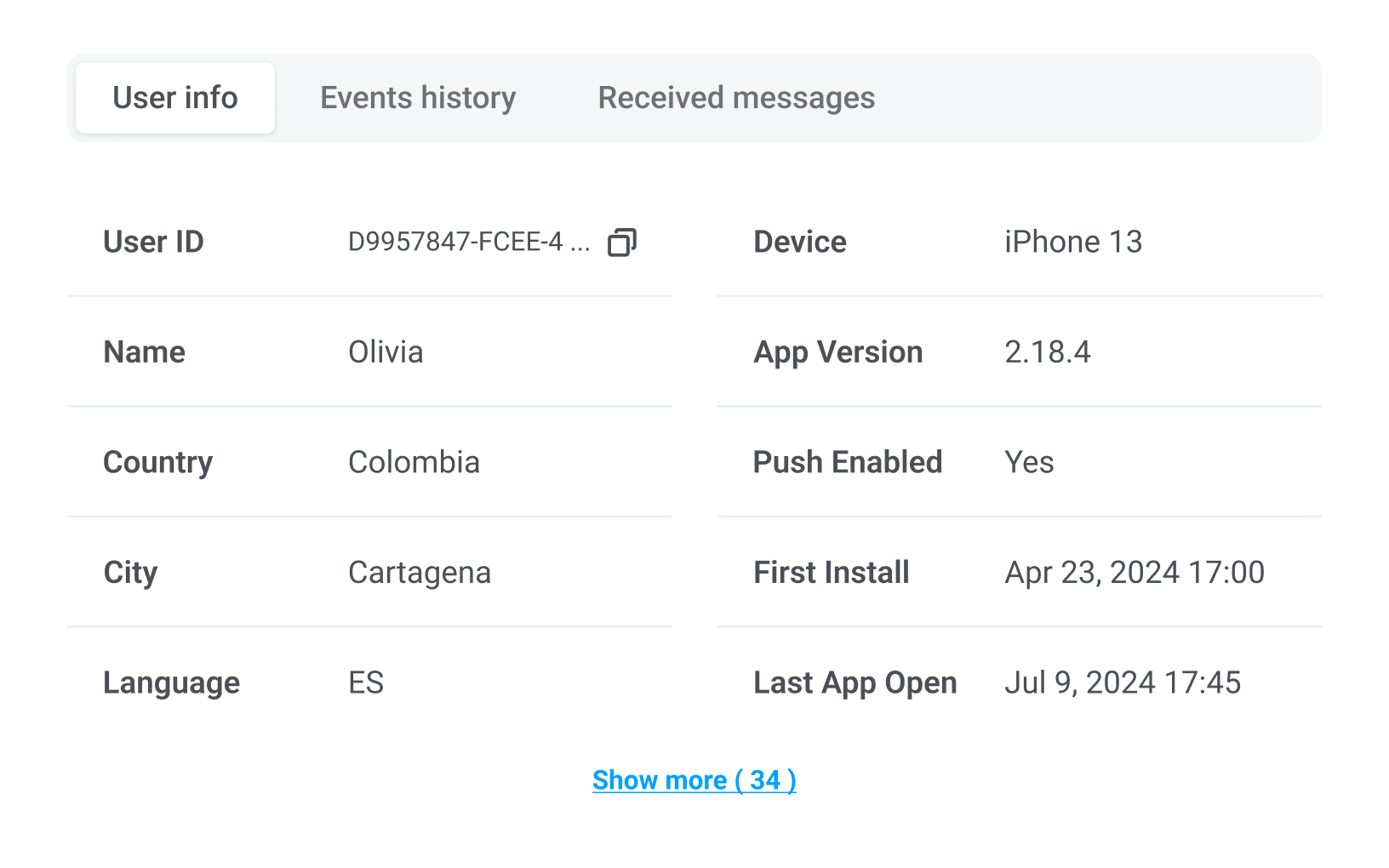
Task: Select the User info tab
Action: [175, 98]
